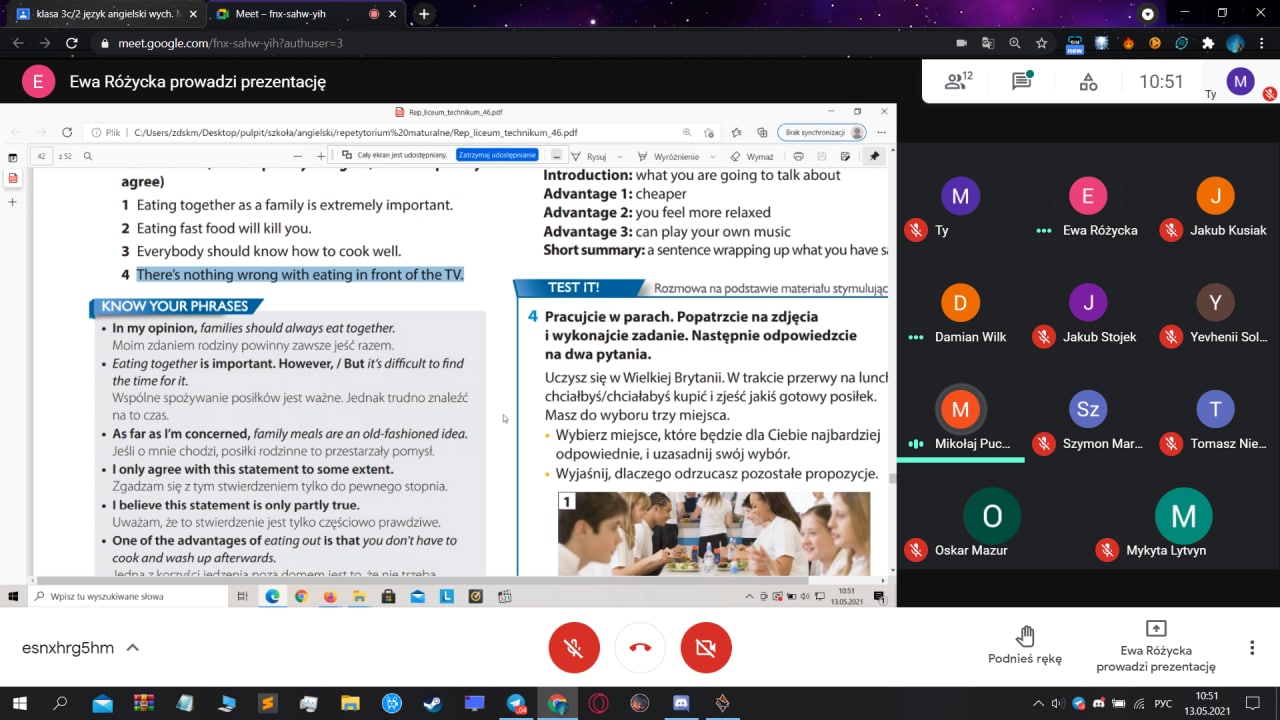Click the Wymaż erase tool

(x=751, y=156)
